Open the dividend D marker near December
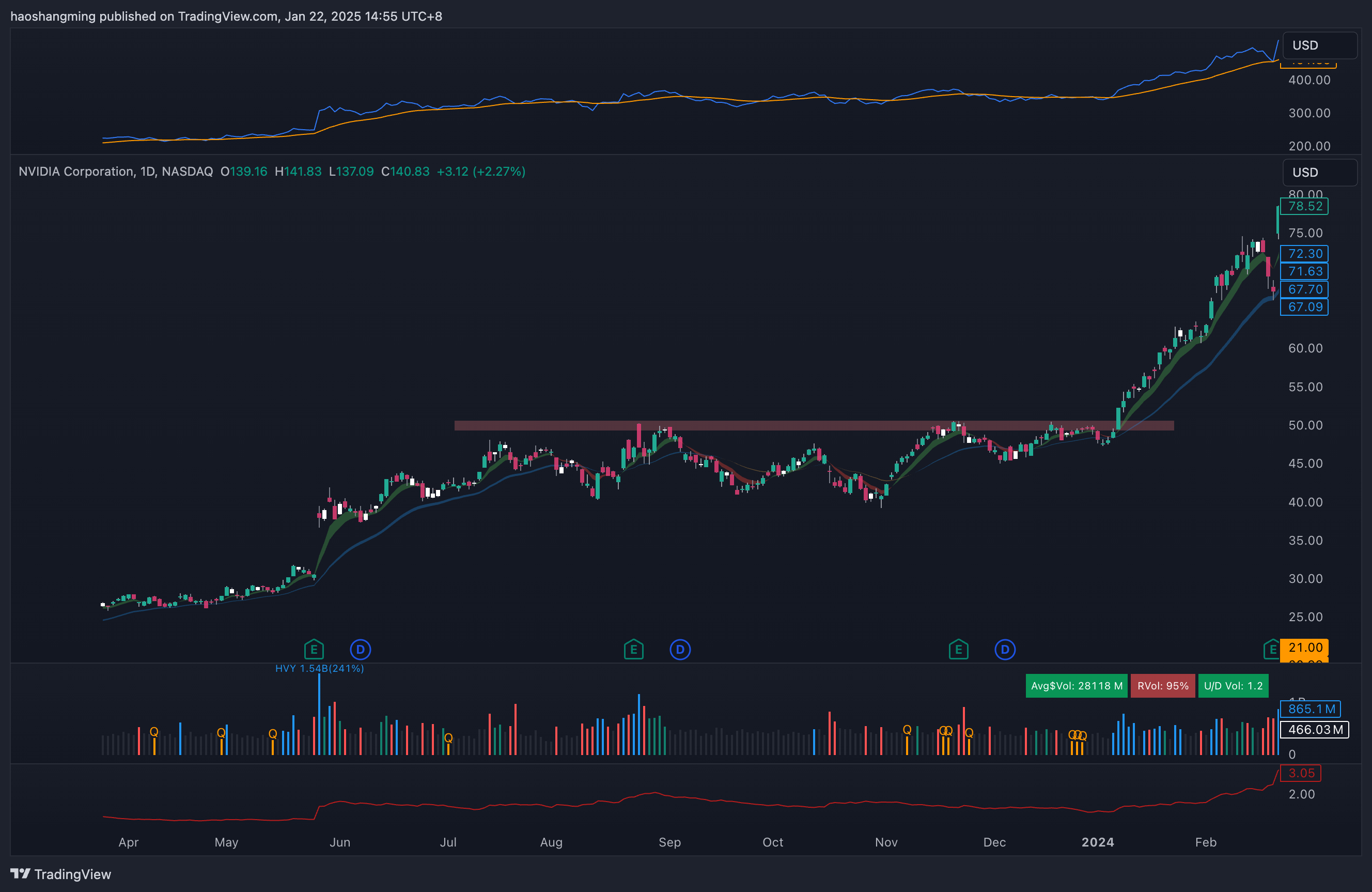Viewport: 1372px width, 892px height. [x=1005, y=650]
